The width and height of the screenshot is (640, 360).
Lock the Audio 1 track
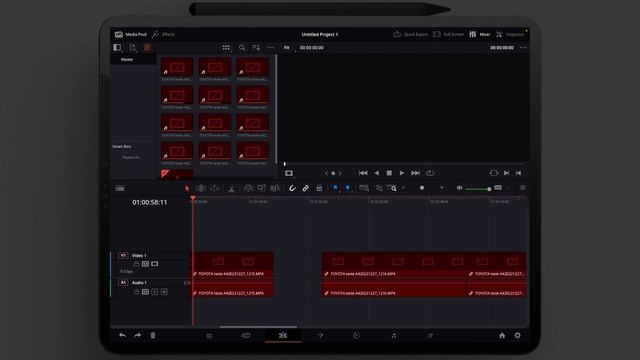click(x=136, y=292)
